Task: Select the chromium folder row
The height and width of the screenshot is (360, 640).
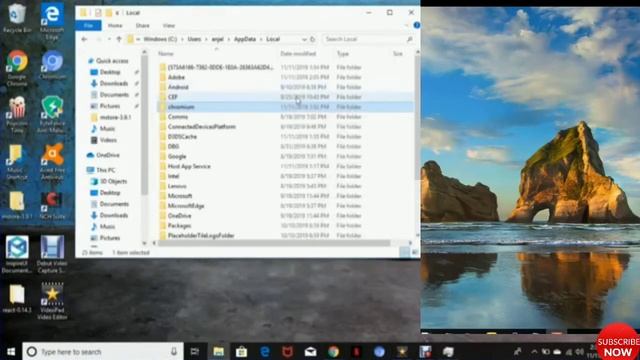Action: click(285, 107)
